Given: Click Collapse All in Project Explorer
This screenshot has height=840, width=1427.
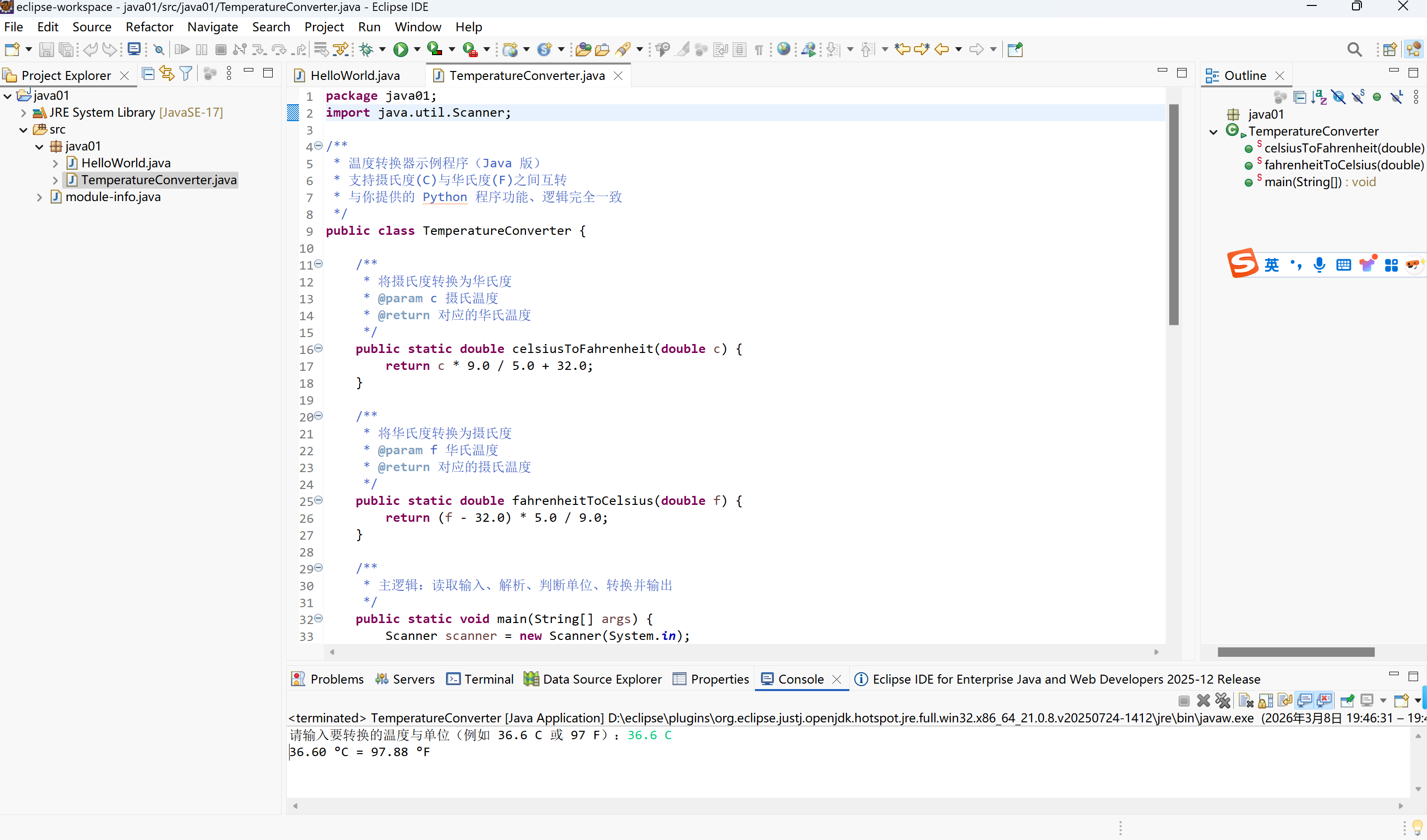Looking at the screenshot, I should click(148, 73).
